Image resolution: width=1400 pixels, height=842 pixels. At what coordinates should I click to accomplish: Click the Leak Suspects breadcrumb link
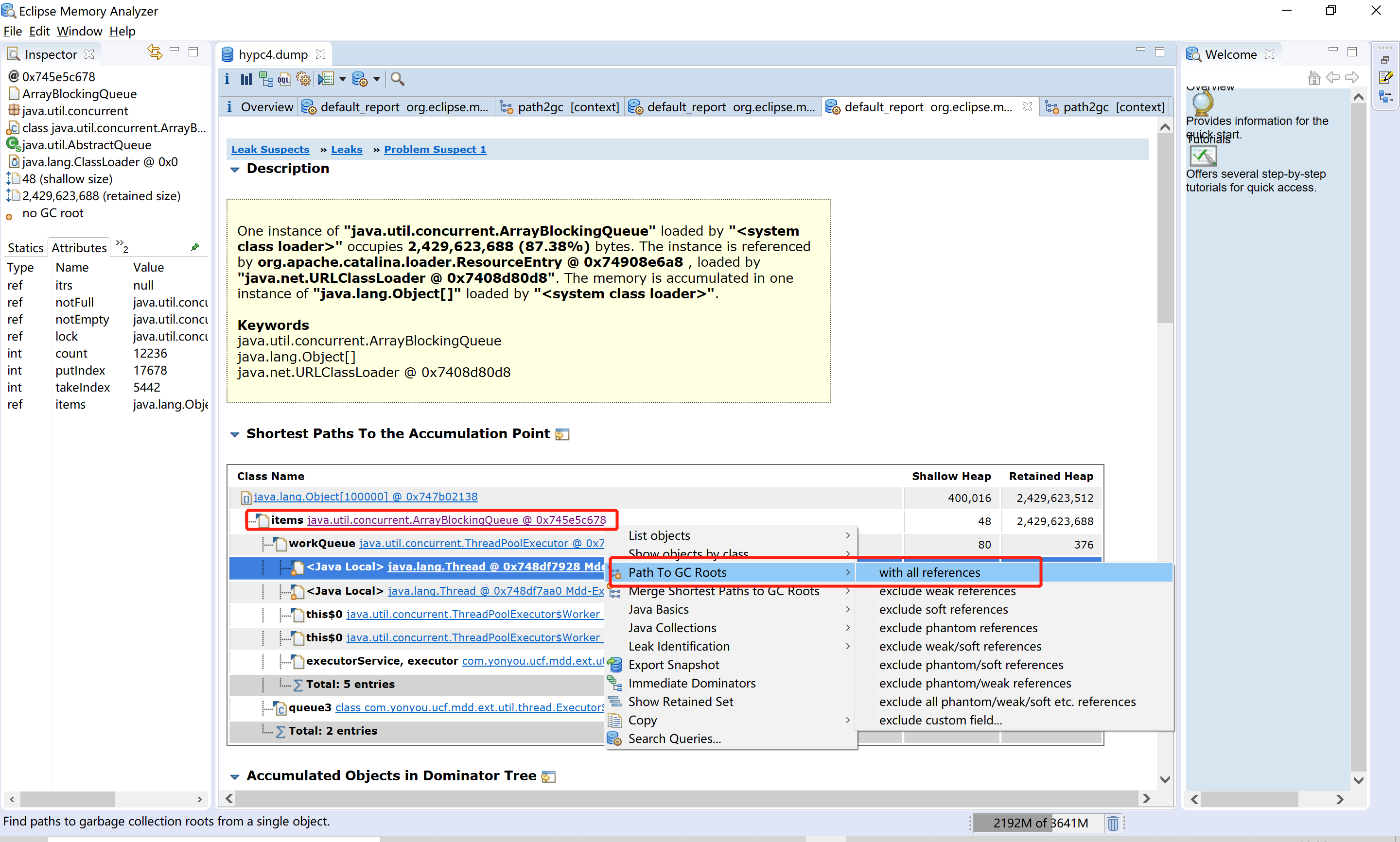(x=270, y=149)
